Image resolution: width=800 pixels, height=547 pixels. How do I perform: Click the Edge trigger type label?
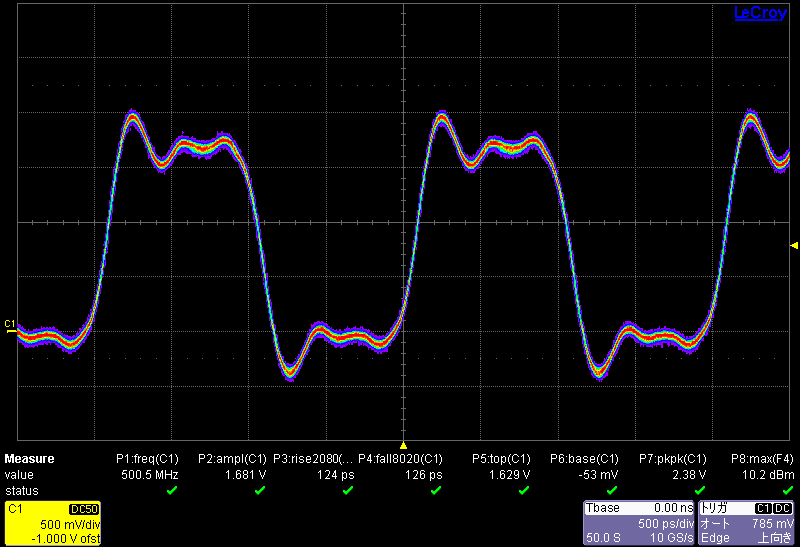click(x=715, y=538)
